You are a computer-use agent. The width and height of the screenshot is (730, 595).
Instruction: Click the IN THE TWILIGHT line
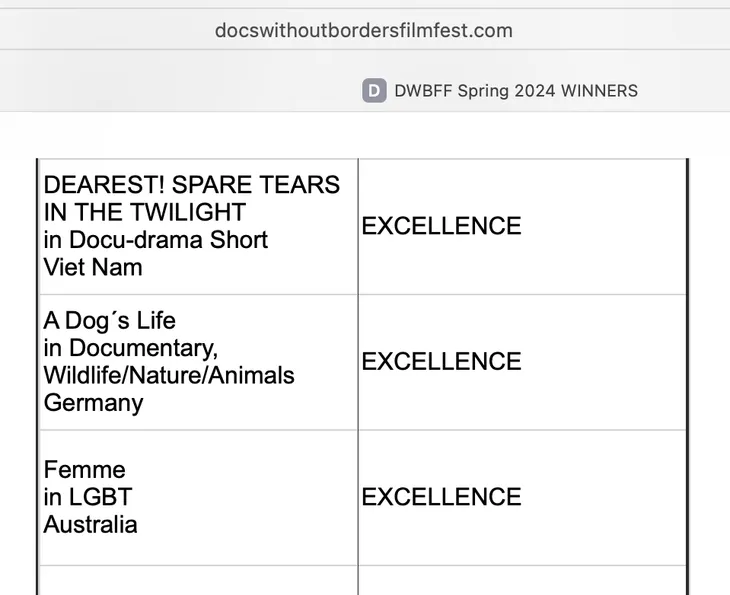coord(145,212)
